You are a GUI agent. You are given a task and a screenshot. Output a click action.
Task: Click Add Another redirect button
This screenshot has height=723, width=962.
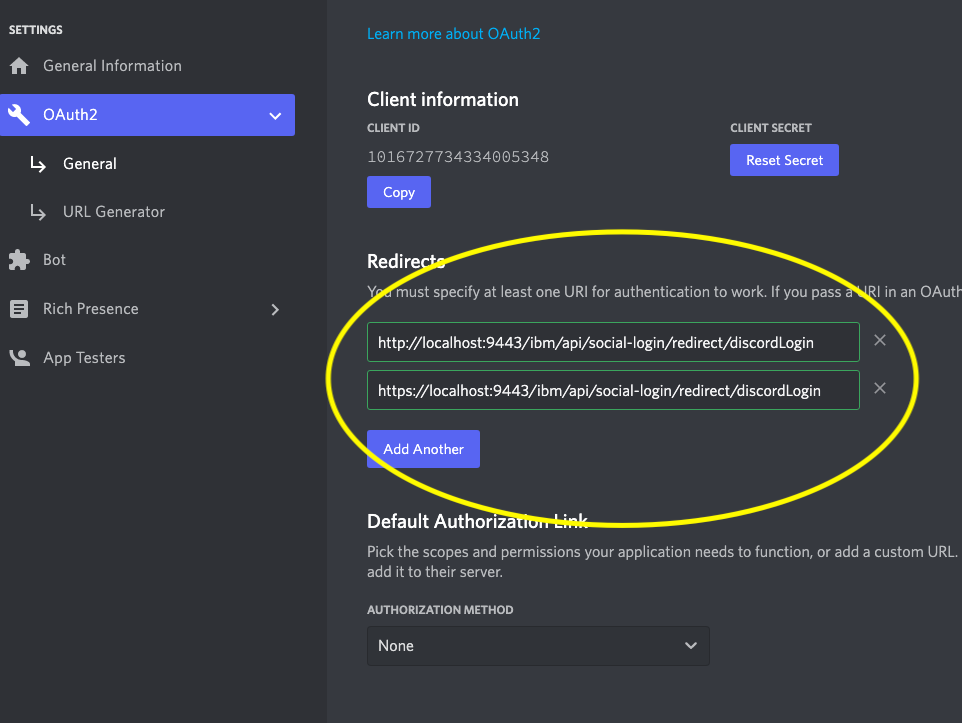point(423,449)
